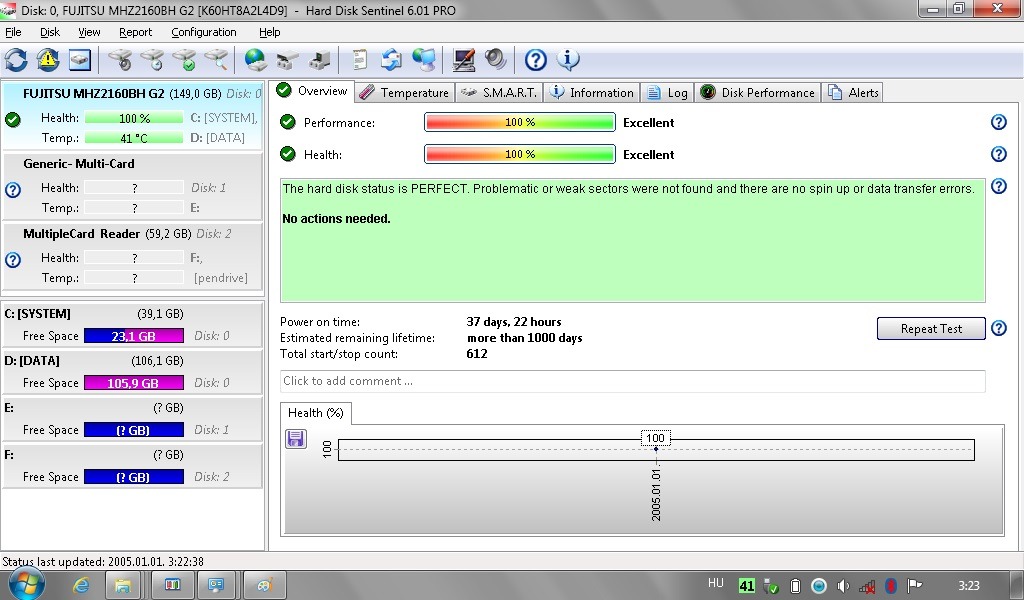This screenshot has height=600, width=1024.
Task: Open the Help menu
Action: click(x=270, y=32)
